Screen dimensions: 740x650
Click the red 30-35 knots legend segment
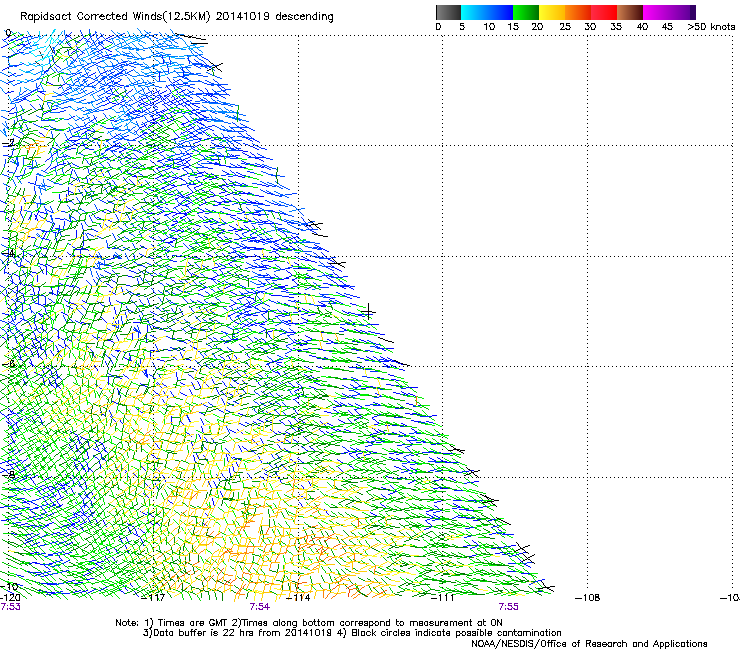[604, 12]
